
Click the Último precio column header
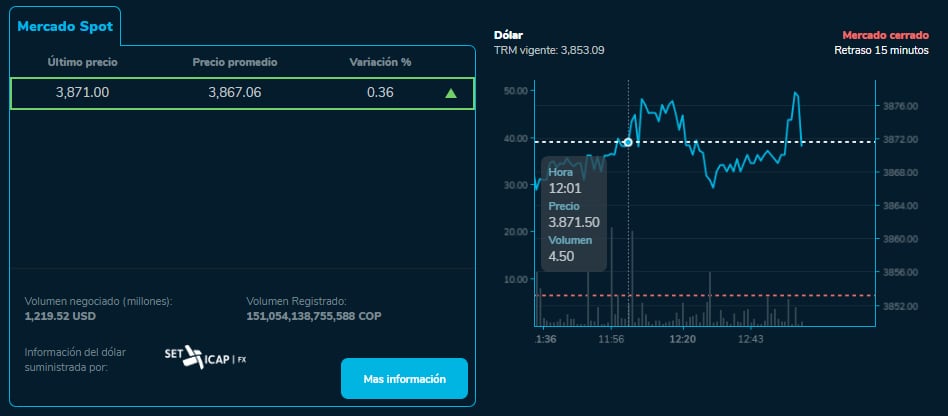pos(82,62)
